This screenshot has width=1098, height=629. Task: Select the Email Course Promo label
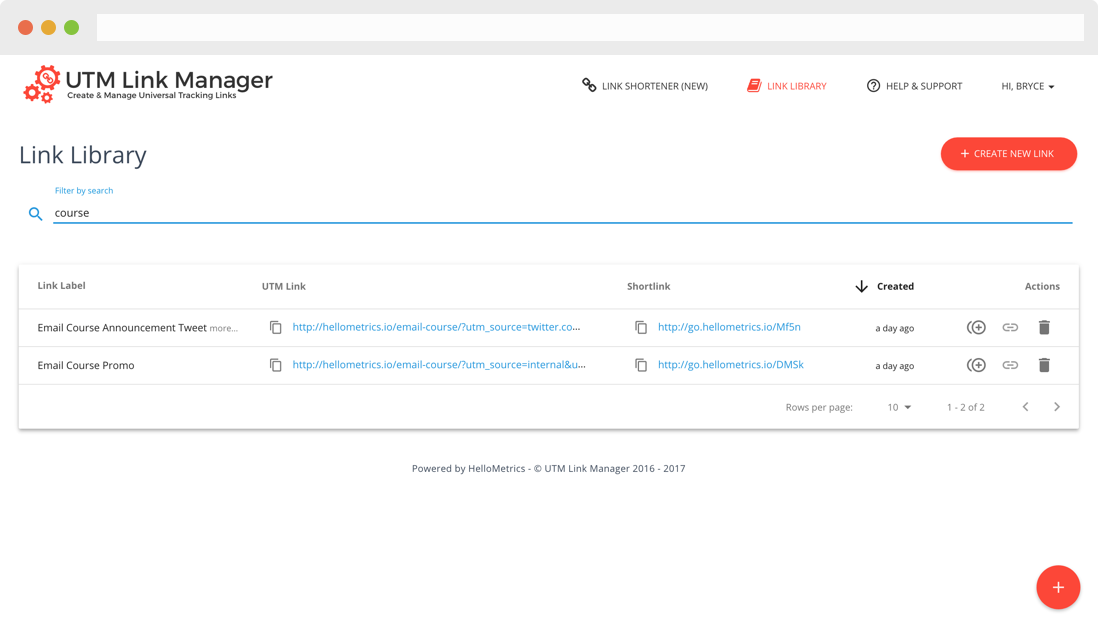click(86, 366)
